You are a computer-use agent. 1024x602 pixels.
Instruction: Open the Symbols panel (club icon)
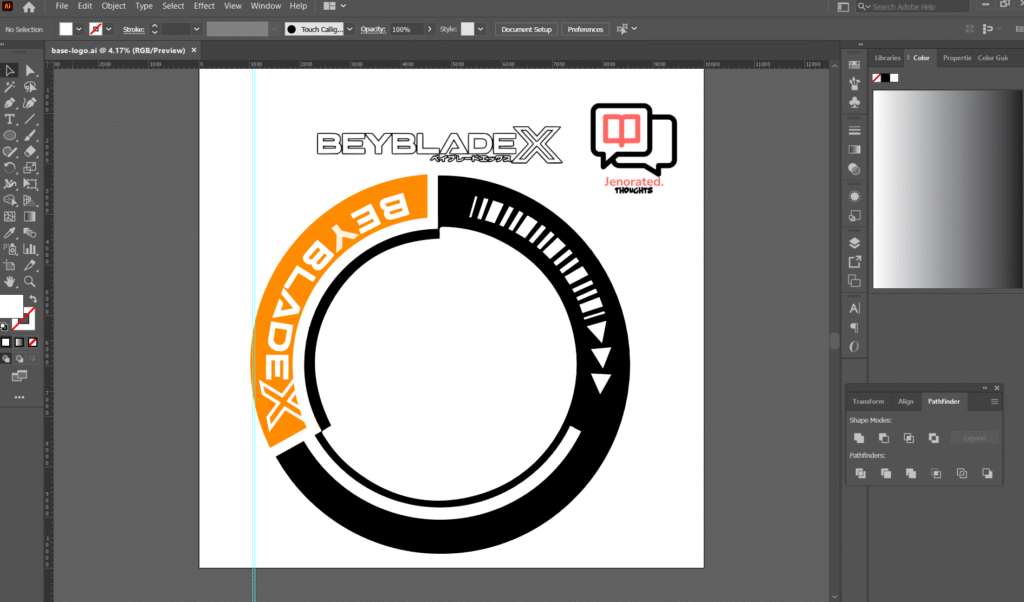(x=854, y=103)
